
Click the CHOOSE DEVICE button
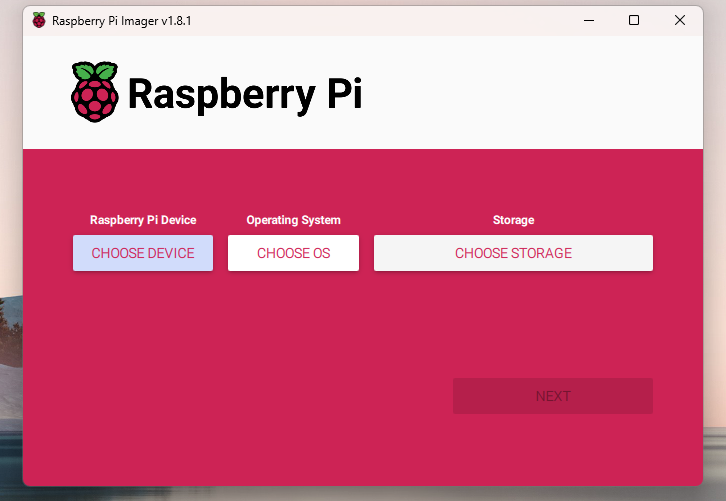143,253
